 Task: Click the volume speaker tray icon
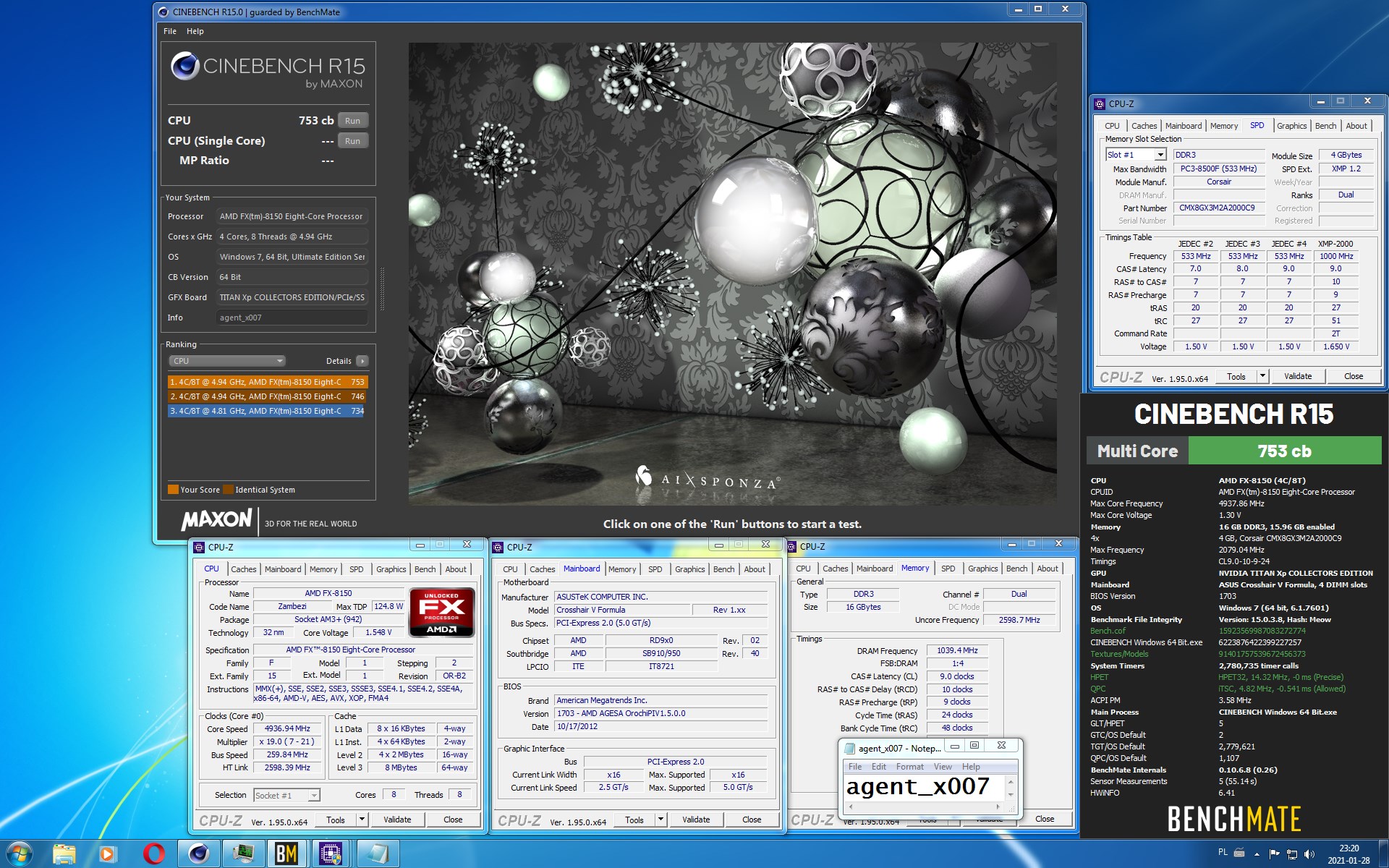[1309, 854]
